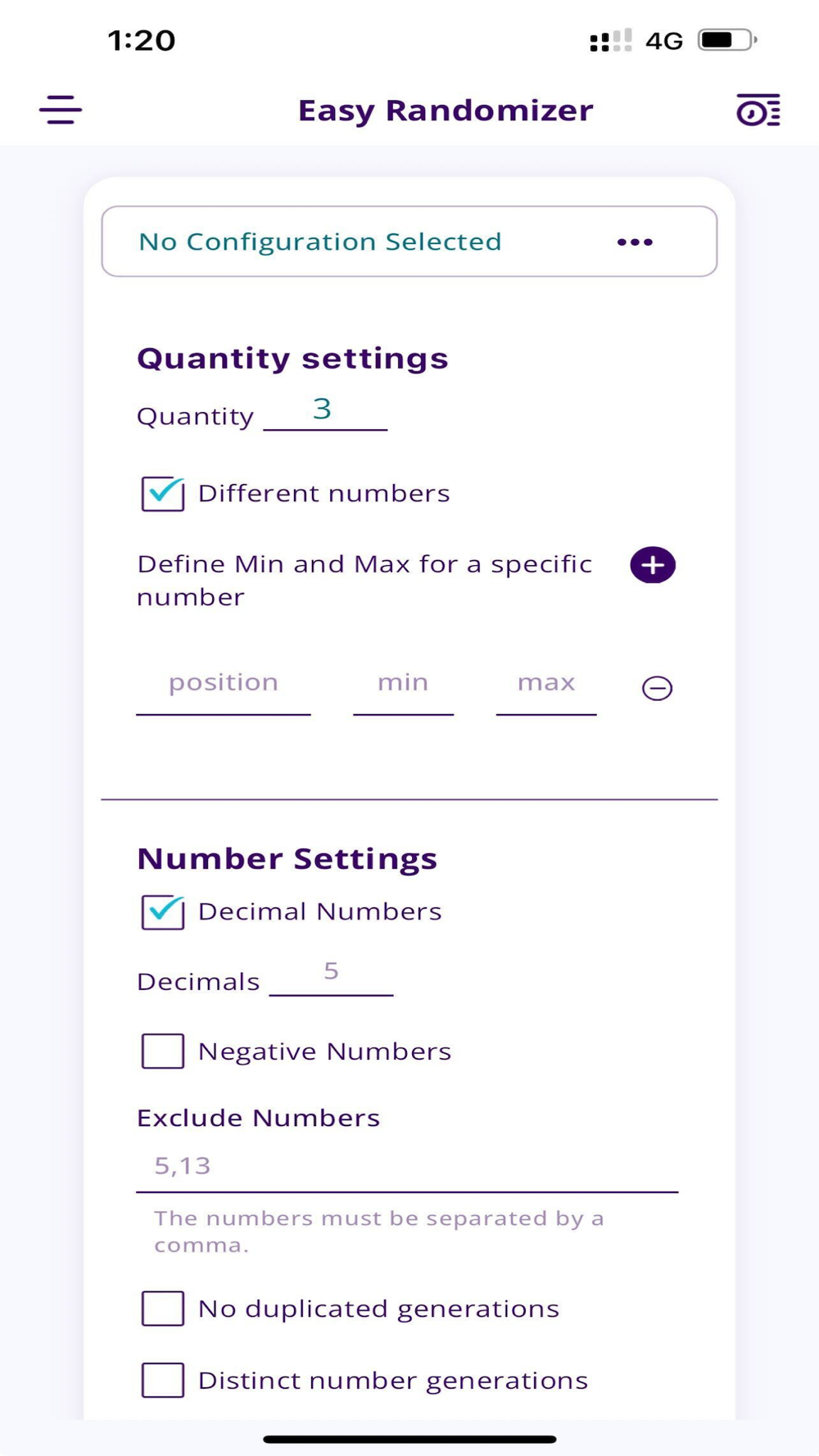Tap the cellular signal indicator
819x1456 pixels.
coord(610,40)
